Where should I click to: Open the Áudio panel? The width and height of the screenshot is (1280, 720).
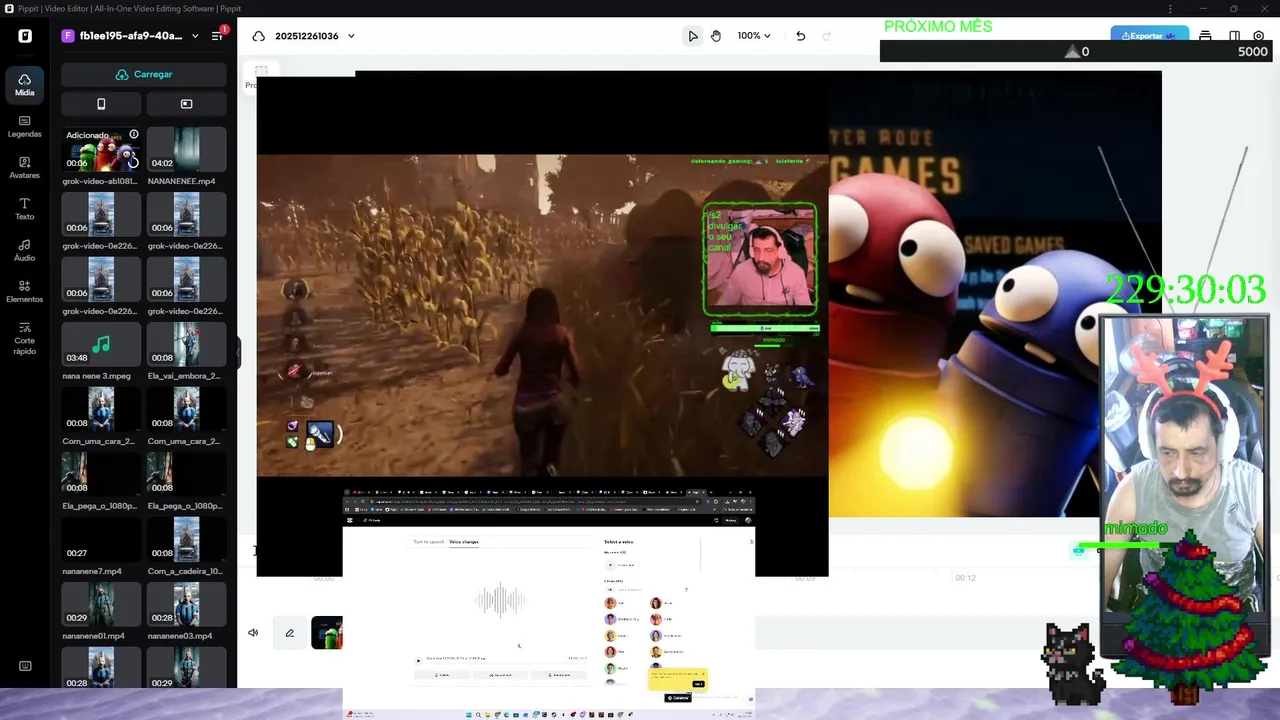(24, 250)
